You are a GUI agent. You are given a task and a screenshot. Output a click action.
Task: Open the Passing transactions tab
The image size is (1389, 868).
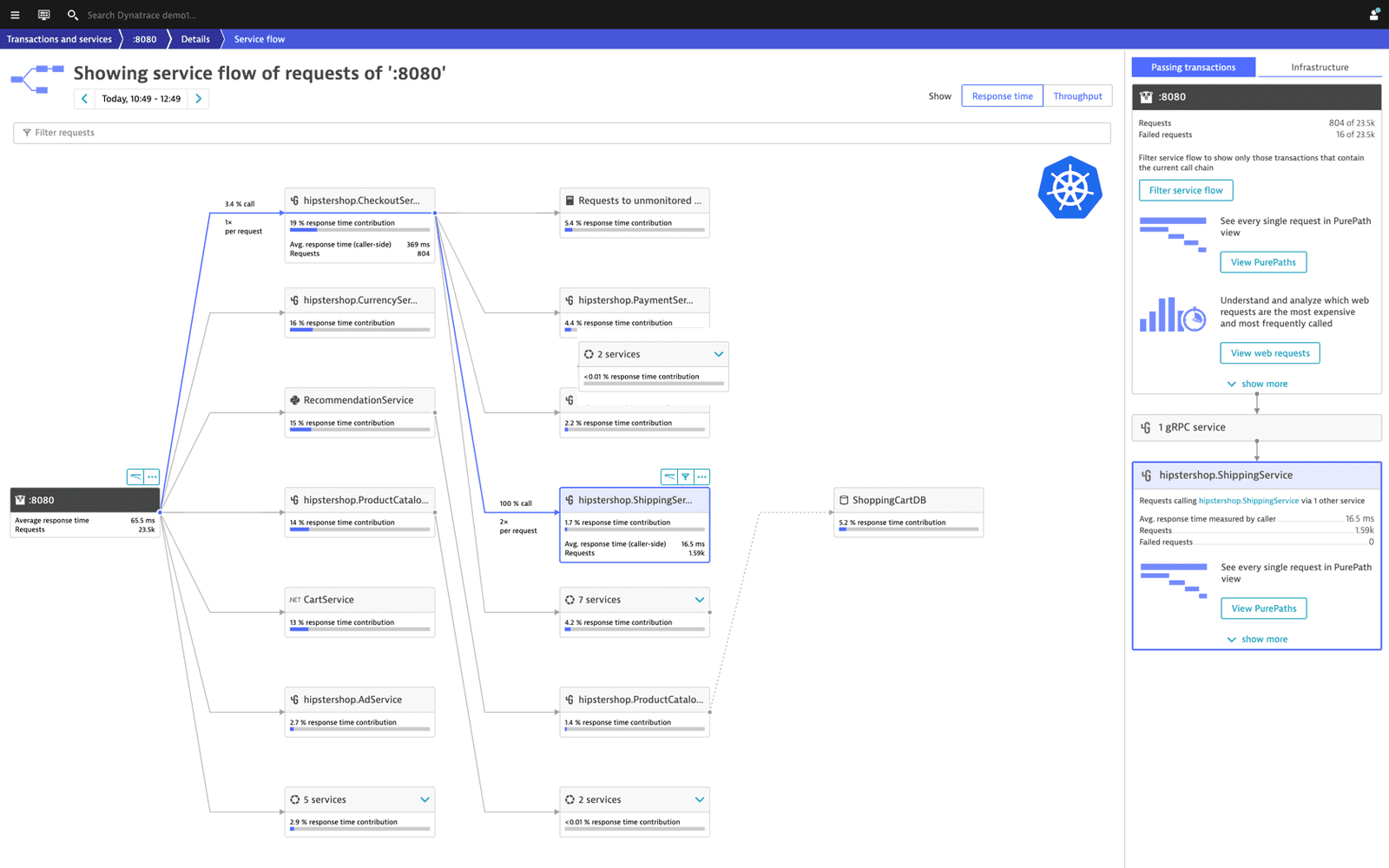click(x=1193, y=67)
